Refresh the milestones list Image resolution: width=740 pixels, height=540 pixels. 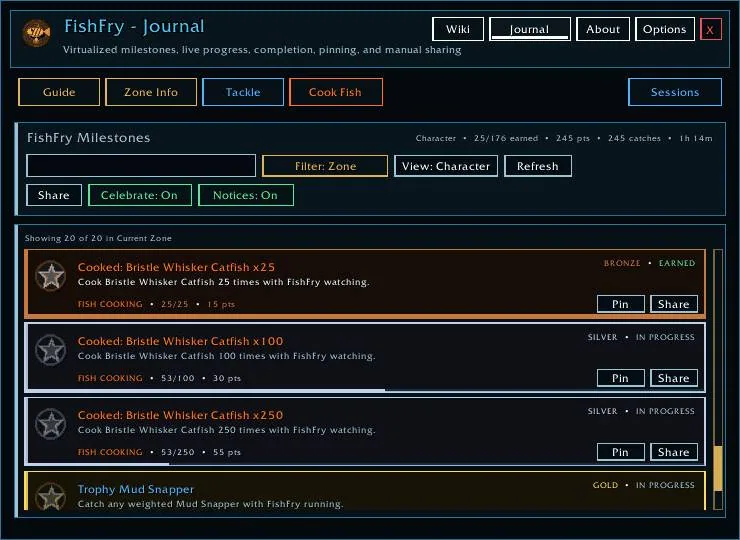[538, 166]
